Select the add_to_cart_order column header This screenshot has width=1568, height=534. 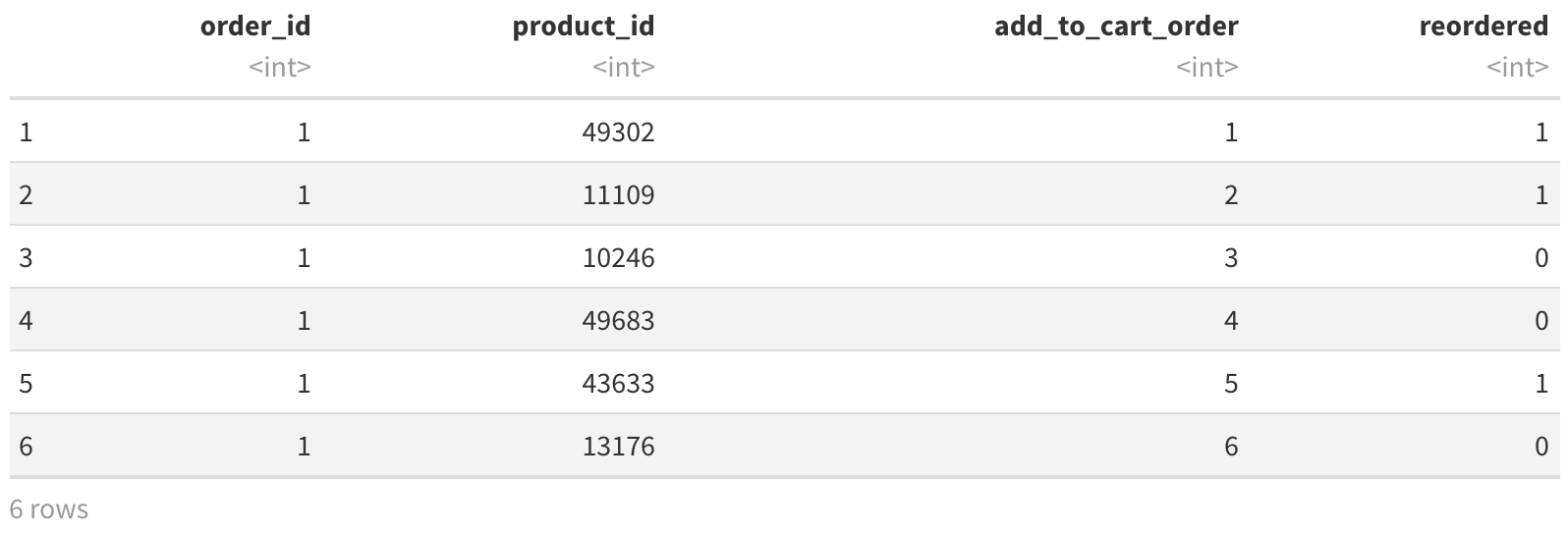(x=1115, y=27)
